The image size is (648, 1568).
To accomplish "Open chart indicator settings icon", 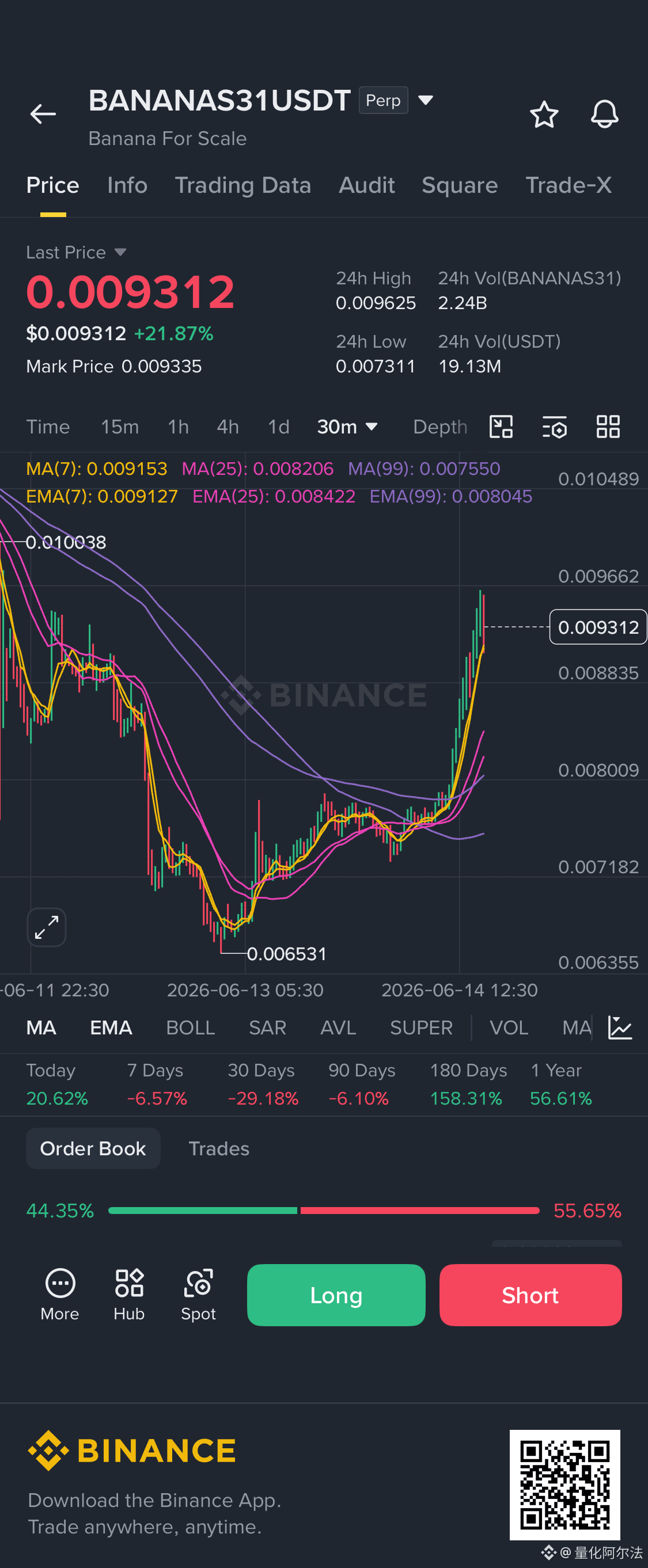I will 554,427.
